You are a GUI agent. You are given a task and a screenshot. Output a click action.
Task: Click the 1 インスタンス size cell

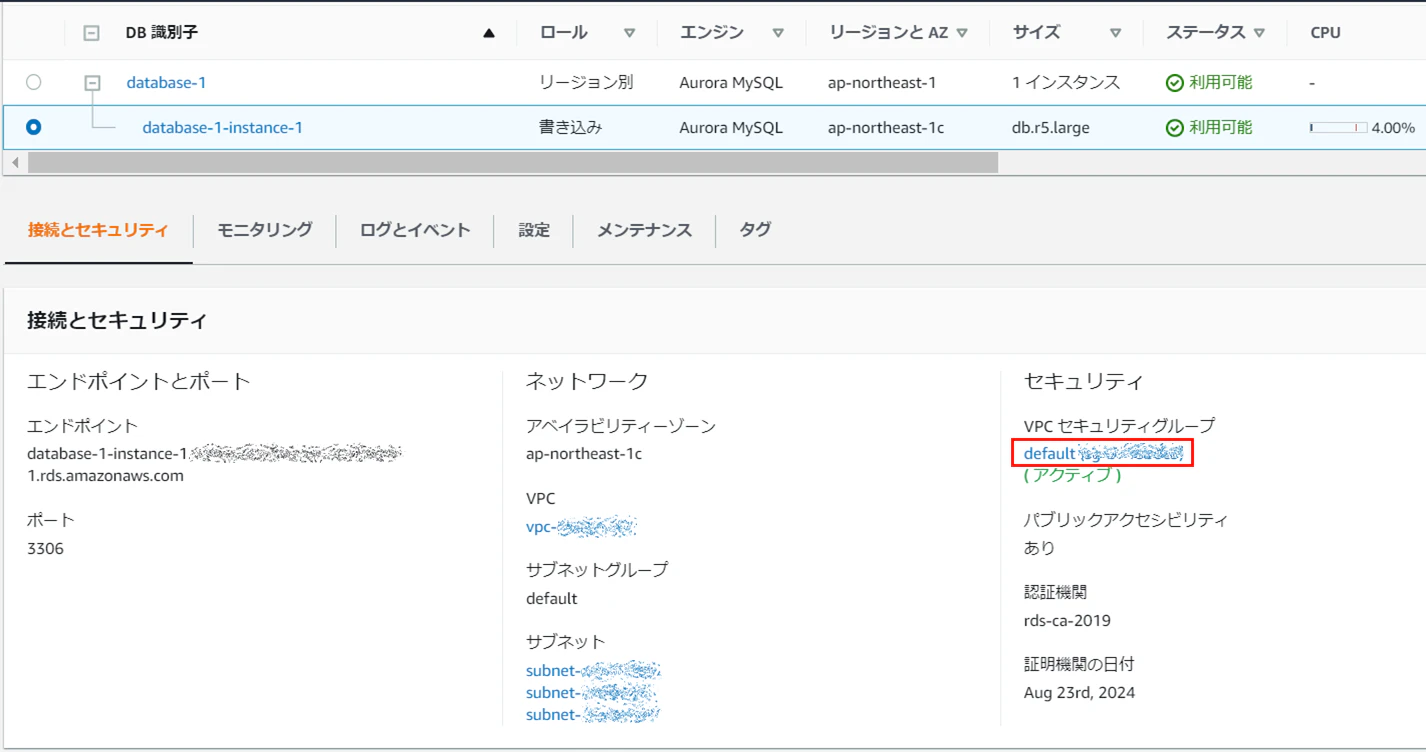(x=1066, y=82)
